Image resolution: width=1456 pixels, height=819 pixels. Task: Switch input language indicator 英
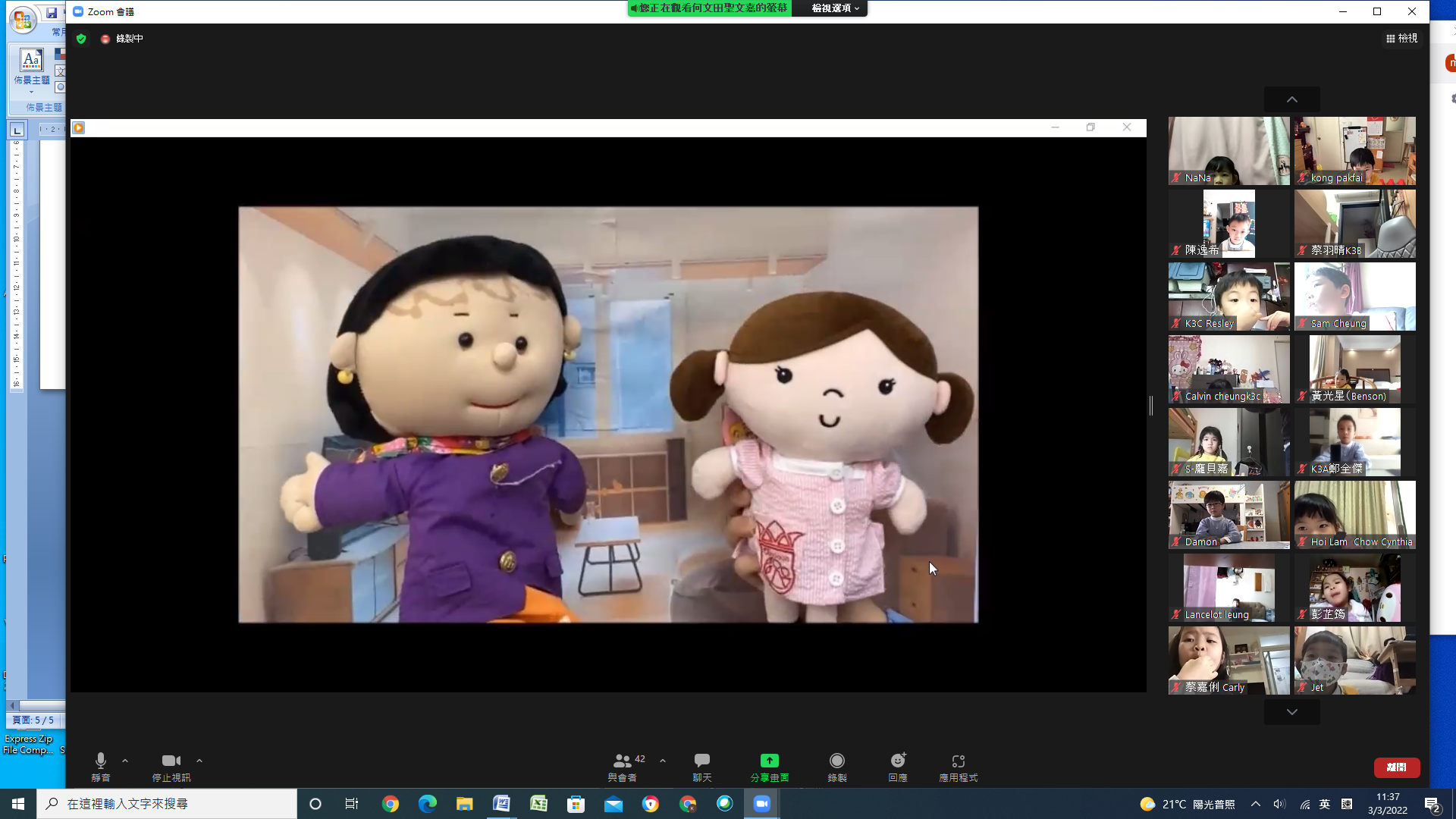1325,804
